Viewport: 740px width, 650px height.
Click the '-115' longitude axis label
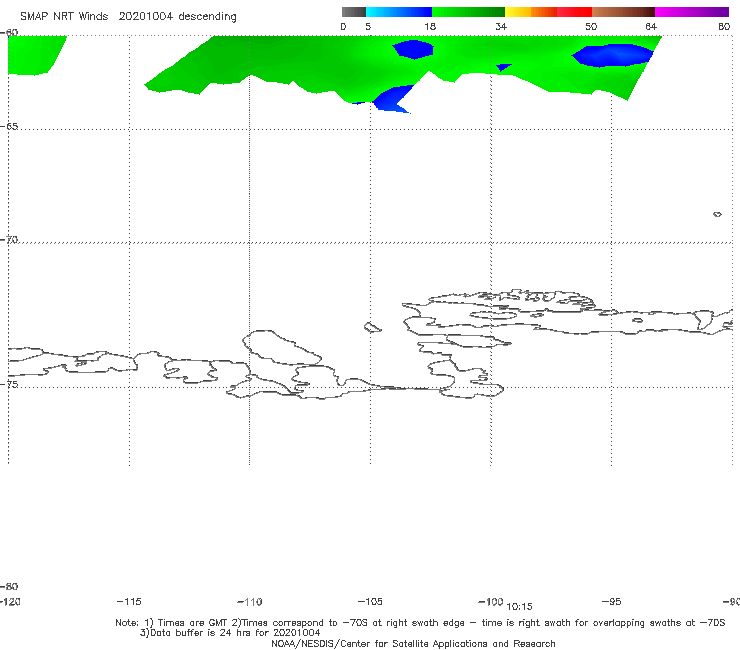click(x=129, y=601)
